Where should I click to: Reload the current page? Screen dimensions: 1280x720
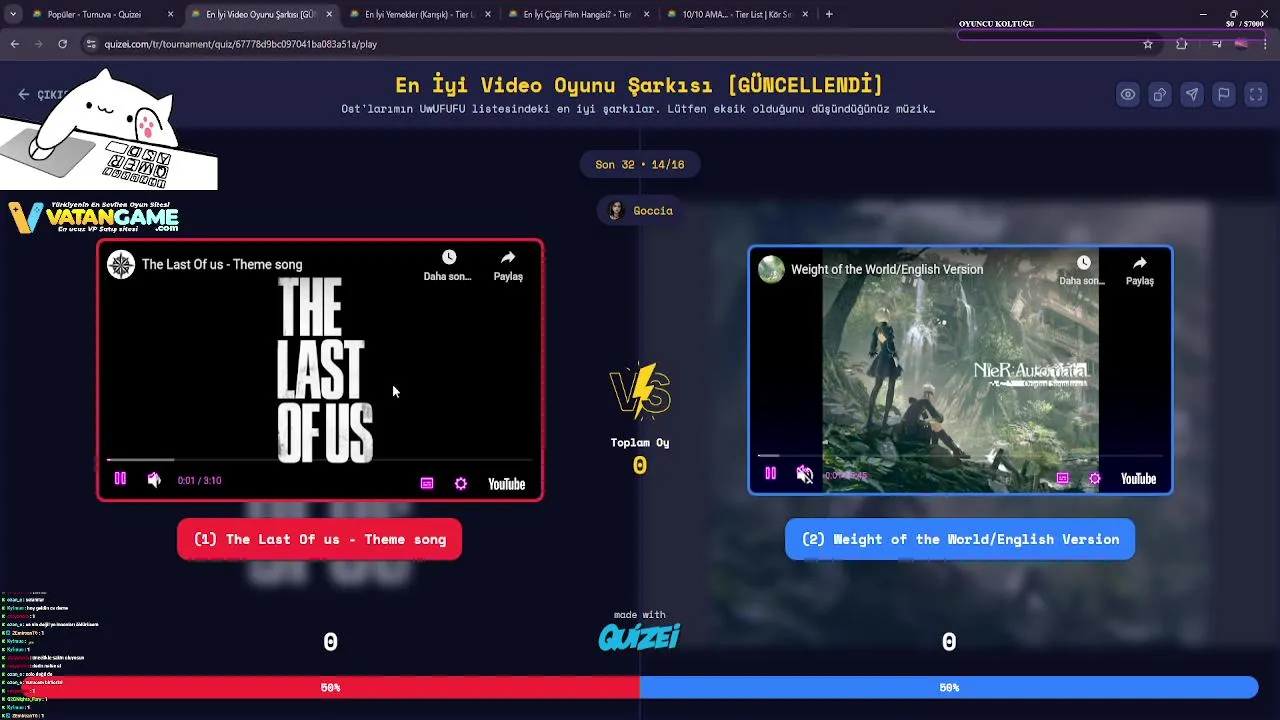click(62, 44)
